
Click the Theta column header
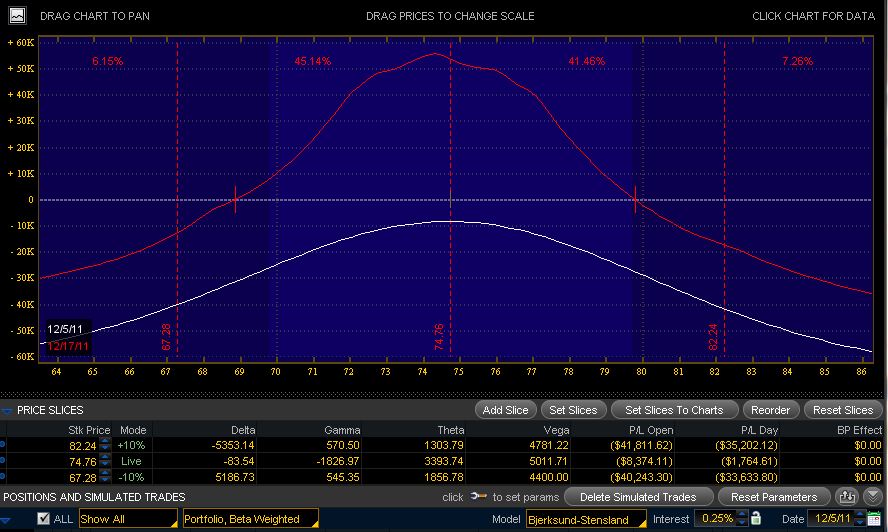pyautogui.click(x=451, y=430)
